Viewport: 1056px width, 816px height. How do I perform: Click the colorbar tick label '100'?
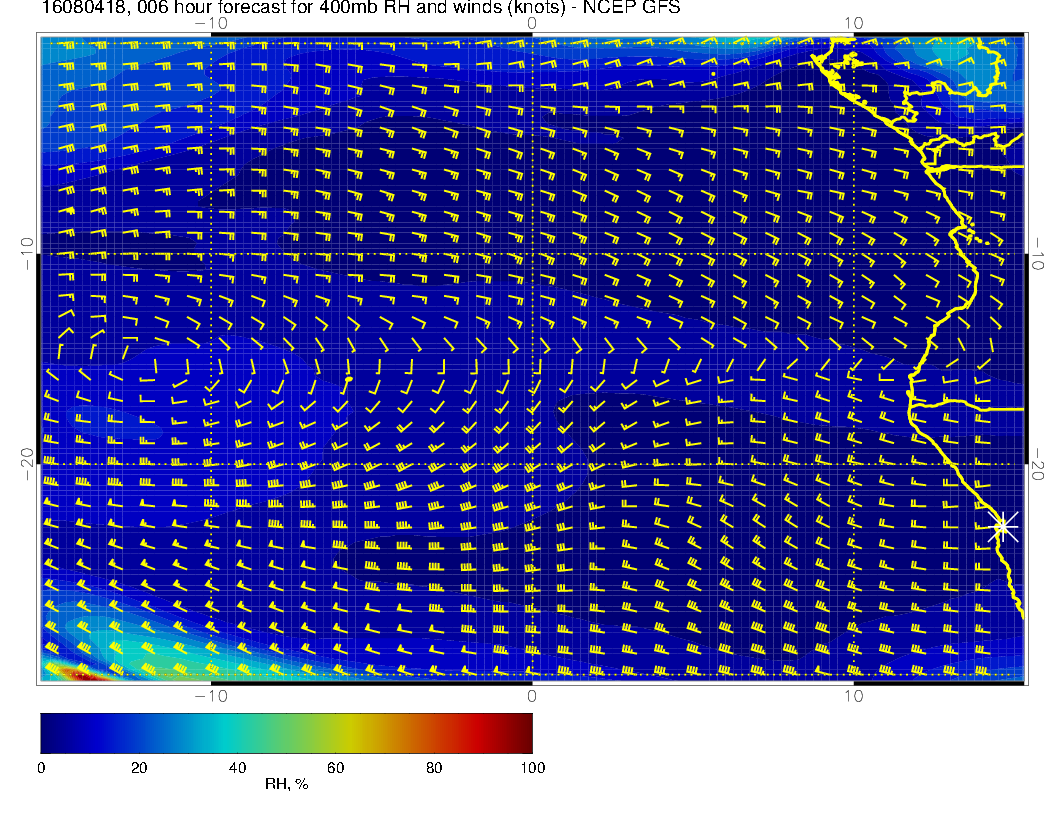532,767
